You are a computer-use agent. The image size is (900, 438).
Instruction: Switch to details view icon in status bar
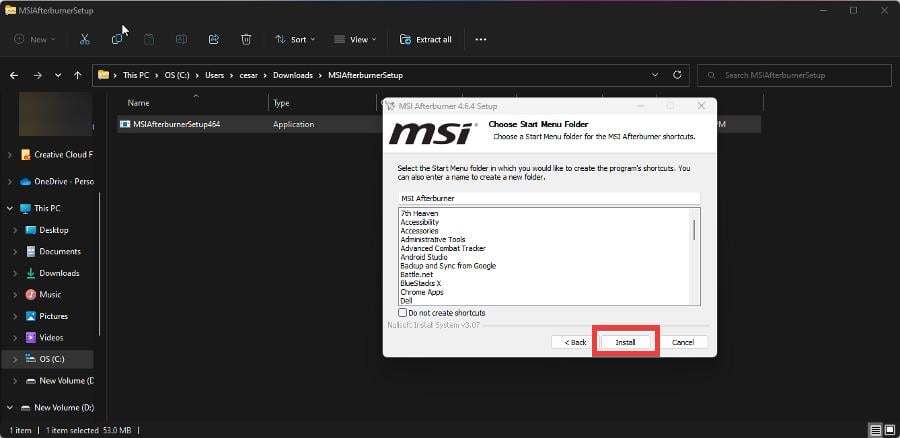pyautogui.click(x=876, y=430)
